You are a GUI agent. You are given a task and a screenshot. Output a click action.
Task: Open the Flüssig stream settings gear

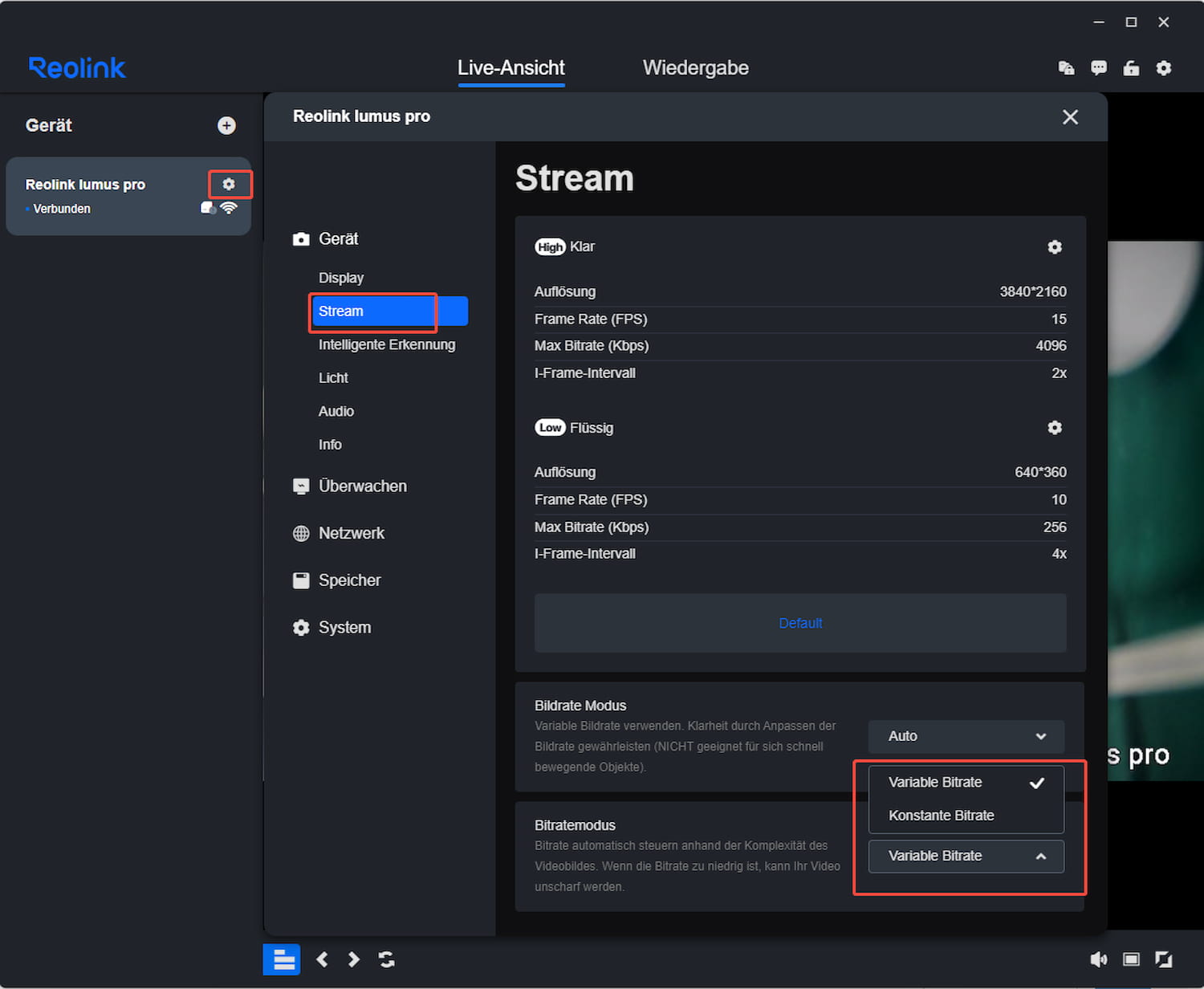tap(1055, 428)
